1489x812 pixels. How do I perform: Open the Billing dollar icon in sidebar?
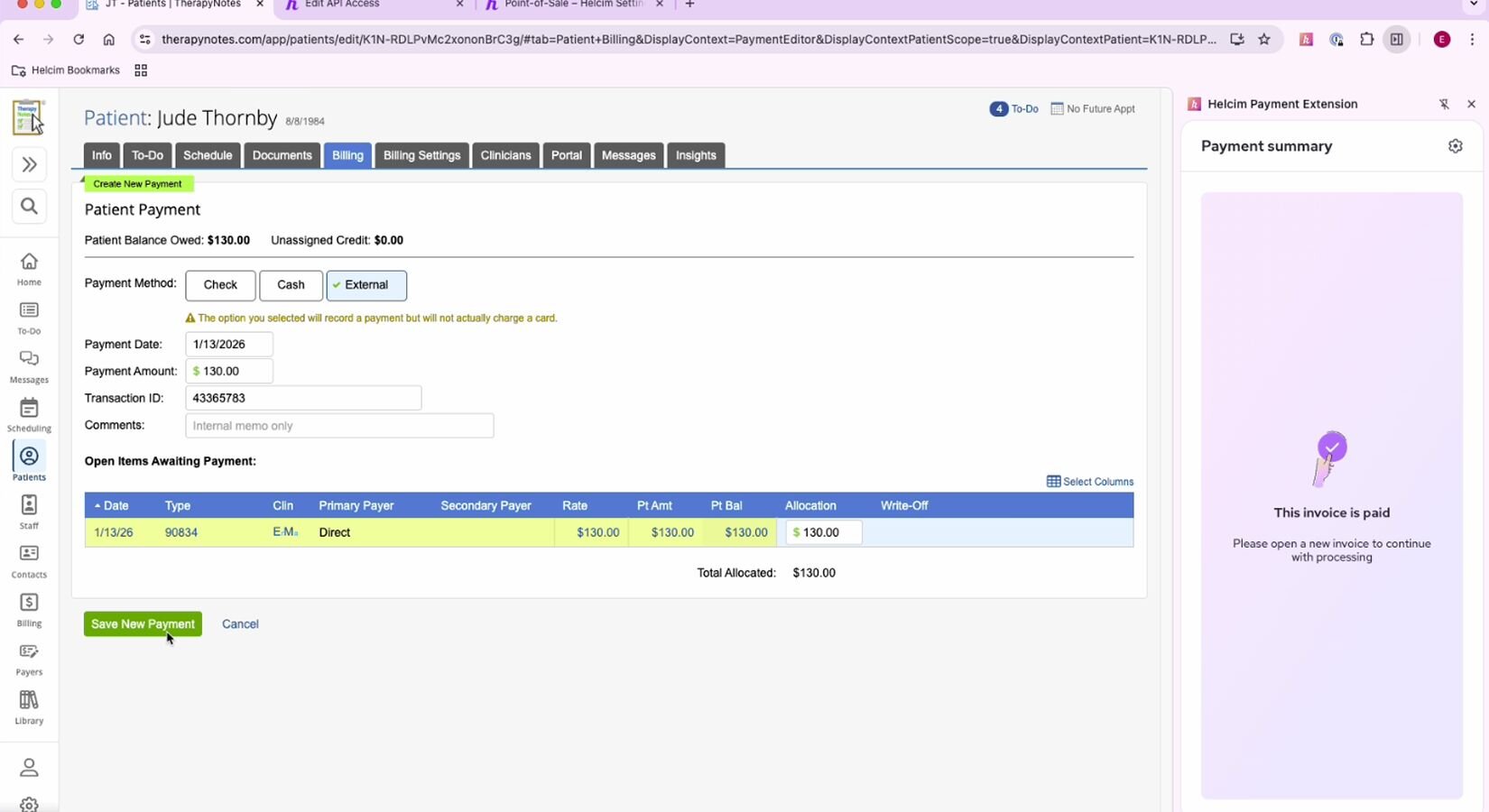tap(29, 609)
